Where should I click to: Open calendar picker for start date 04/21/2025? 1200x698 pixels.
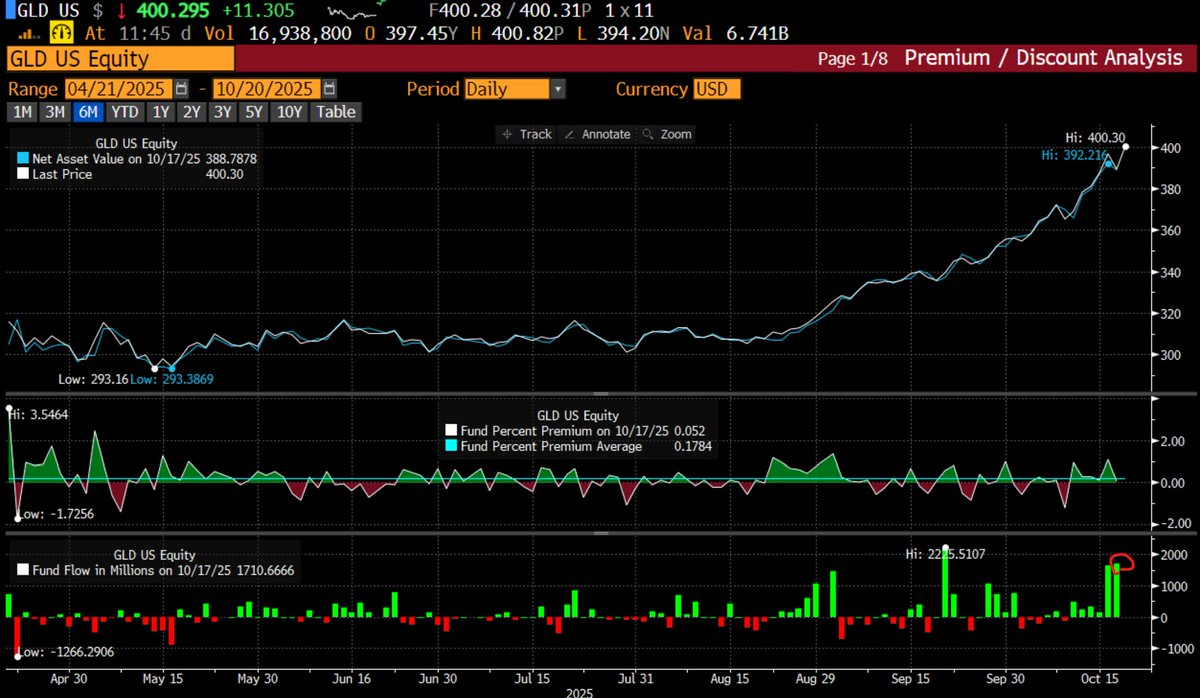tap(181, 89)
